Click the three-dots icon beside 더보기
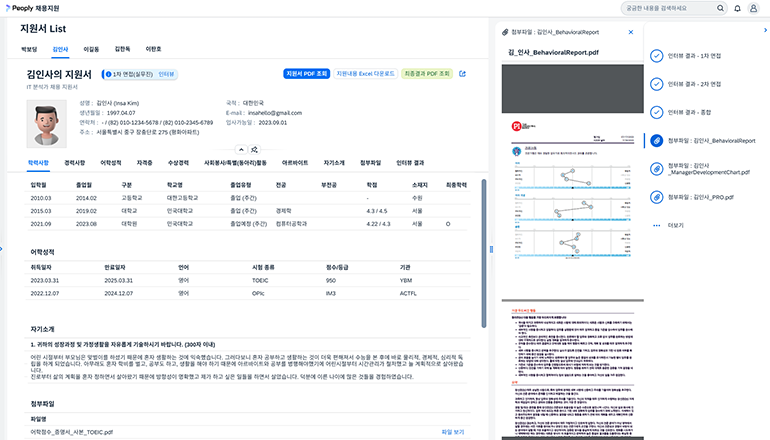The height and width of the screenshot is (440, 770). tap(657, 225)
